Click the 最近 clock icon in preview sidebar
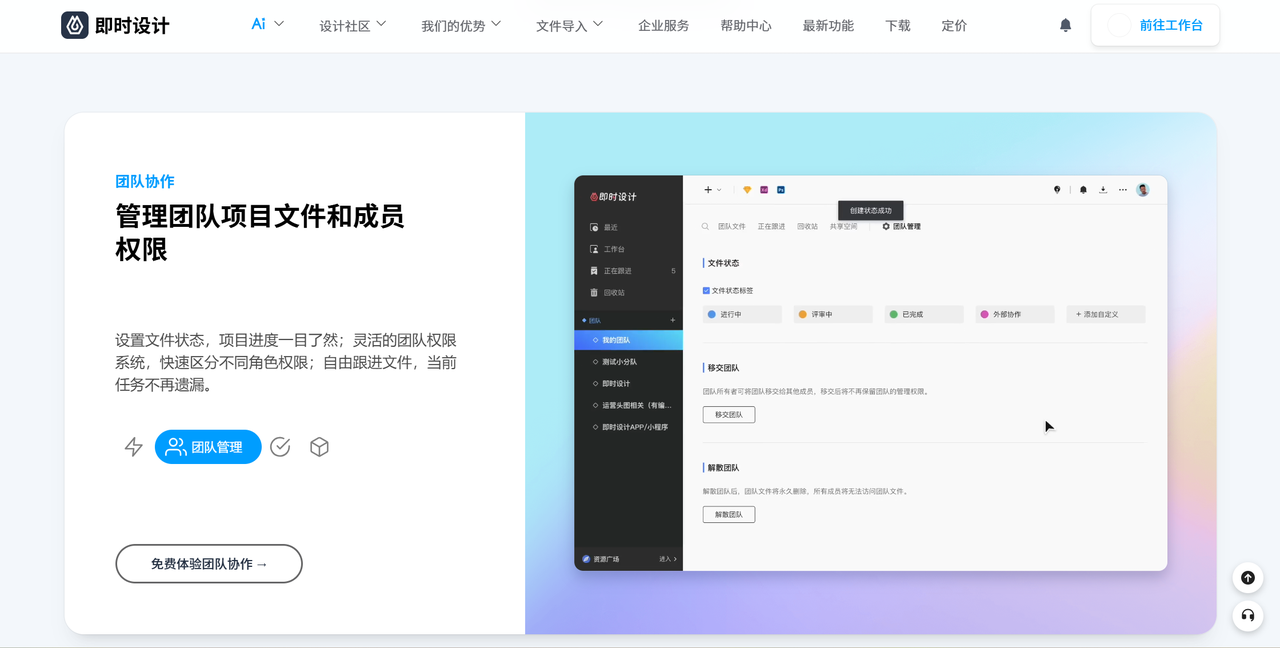Screen dimensions: 1280x648 [594, 227]
